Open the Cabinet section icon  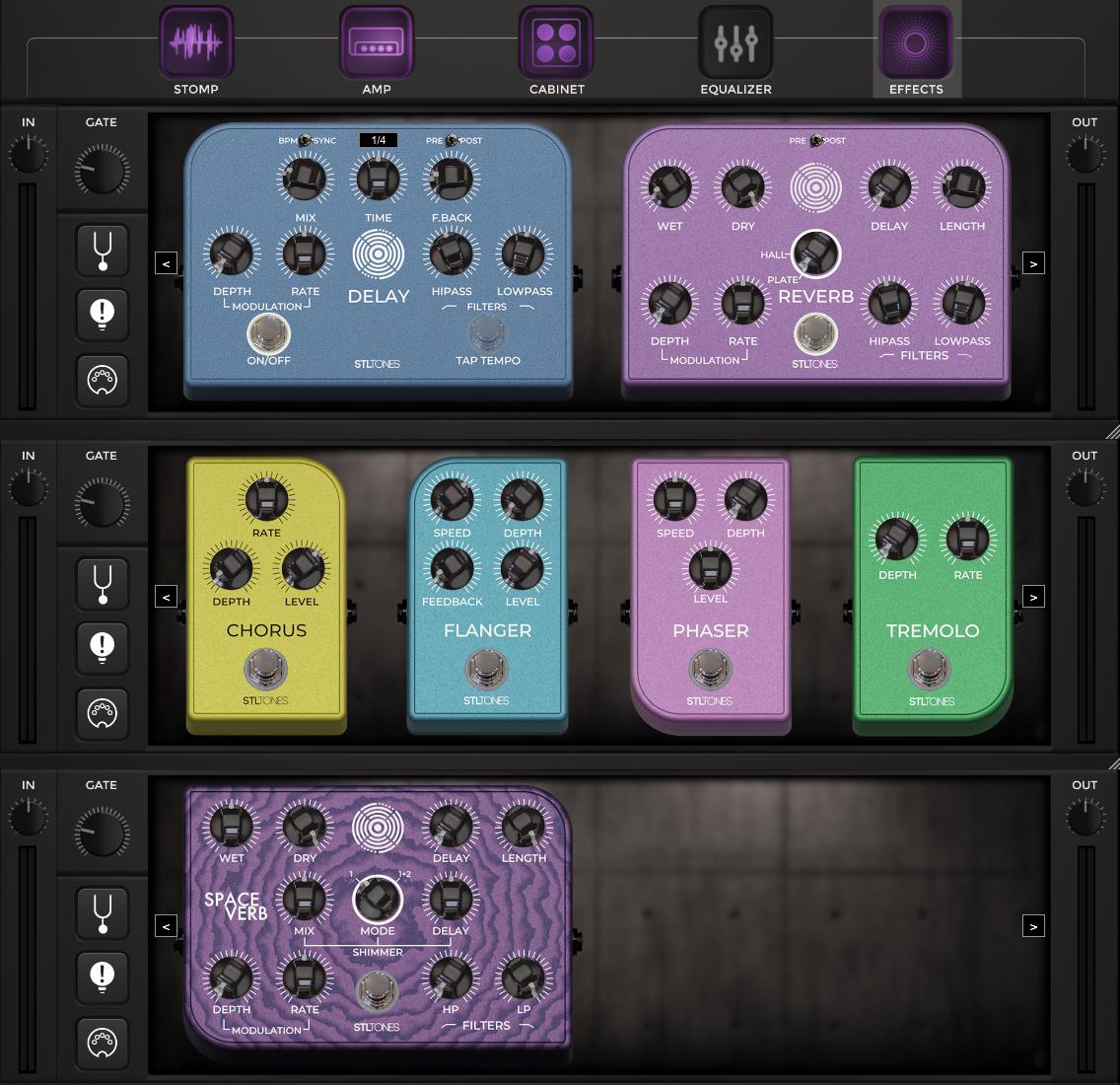point(556,43)
